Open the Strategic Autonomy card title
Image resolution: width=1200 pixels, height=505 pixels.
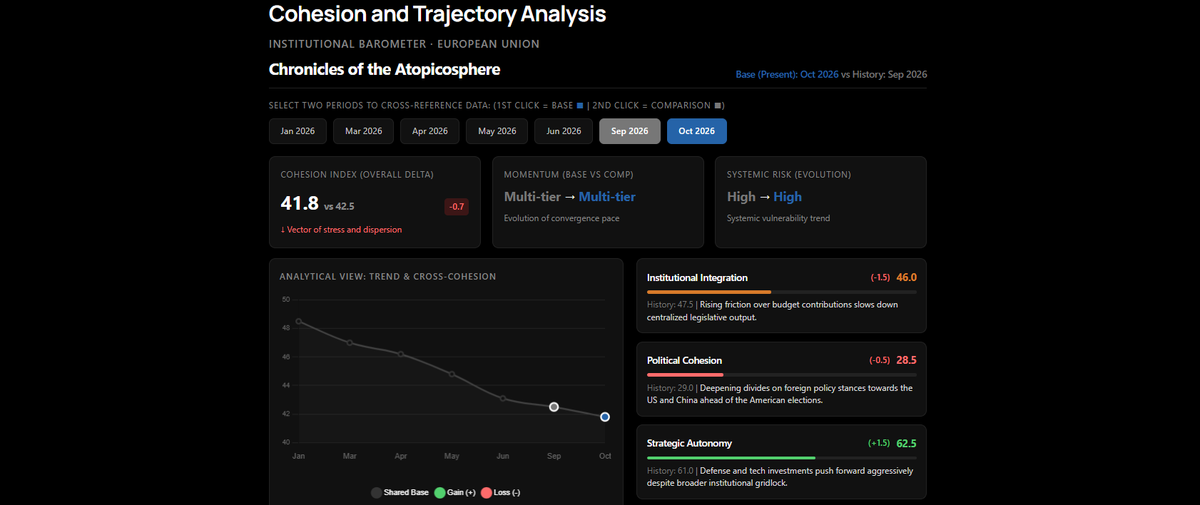tap(690, 443)
